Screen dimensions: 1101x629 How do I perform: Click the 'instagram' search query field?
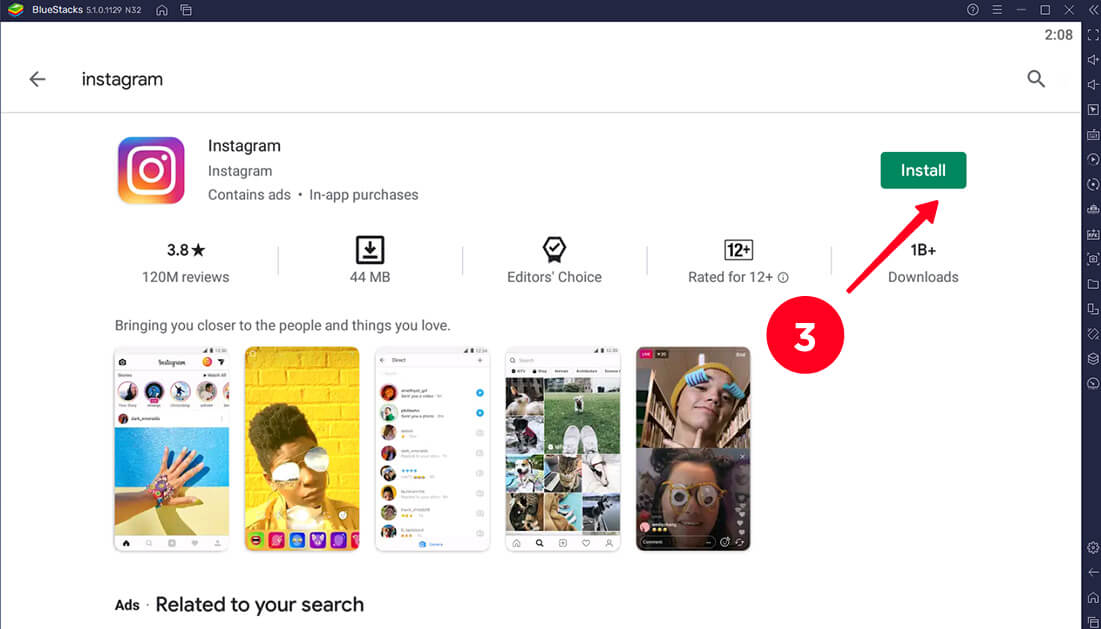[x=122, y=79]
